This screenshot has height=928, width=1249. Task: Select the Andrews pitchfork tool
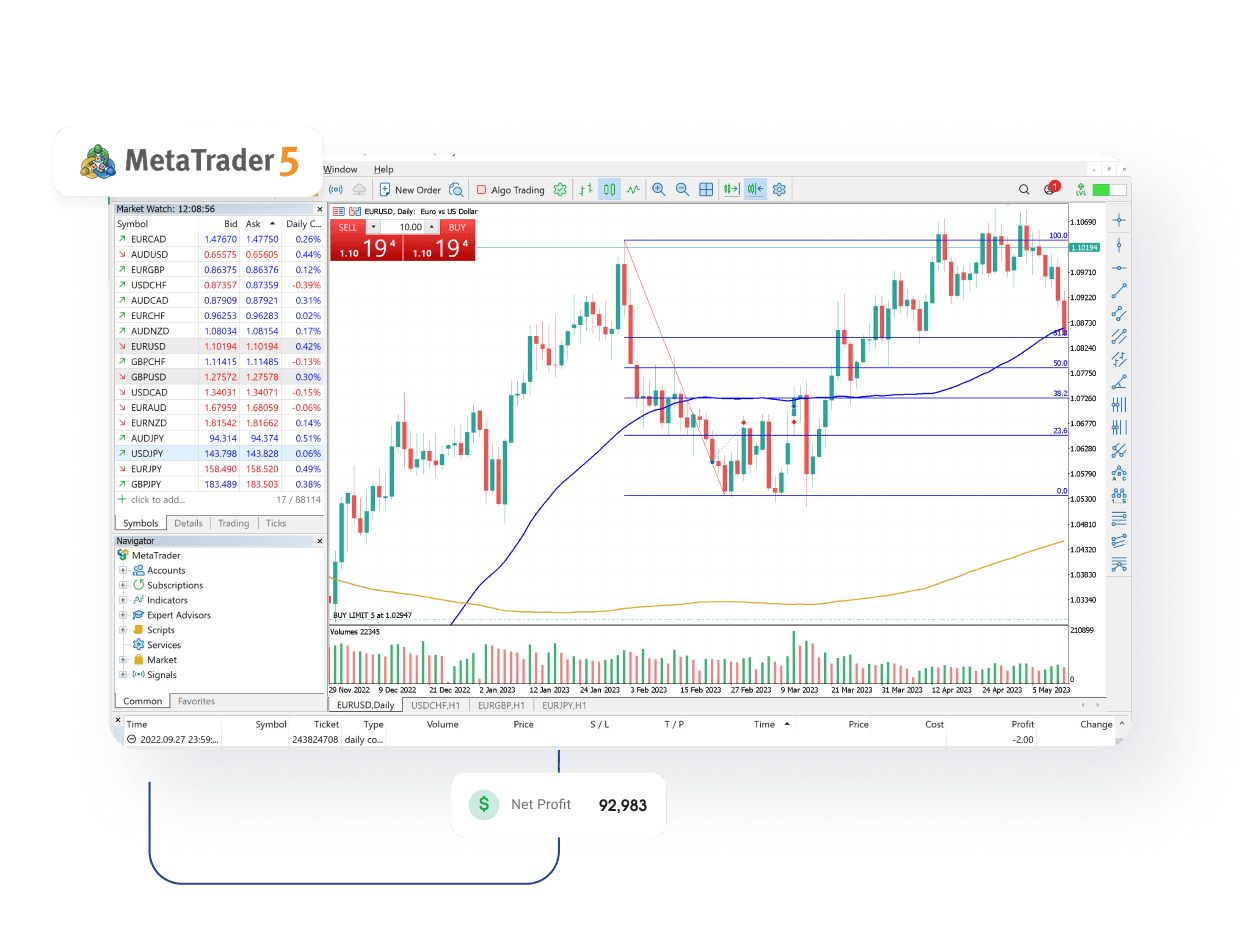pyautogui.click(x=1119, y=451)
